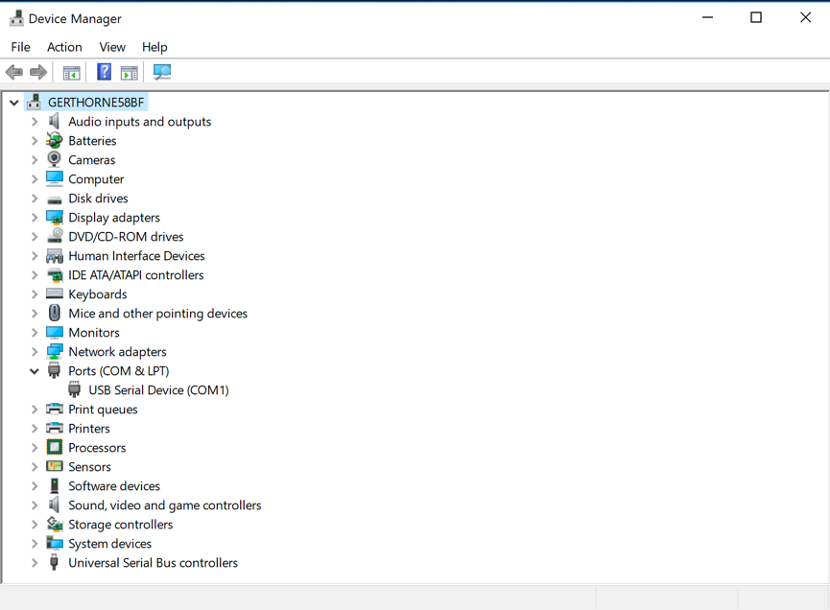The height and width of the screenshot is (610, 830).
Task: Click the speaker icon for Audio inputs and outputs
Action: tap(54, 121)
